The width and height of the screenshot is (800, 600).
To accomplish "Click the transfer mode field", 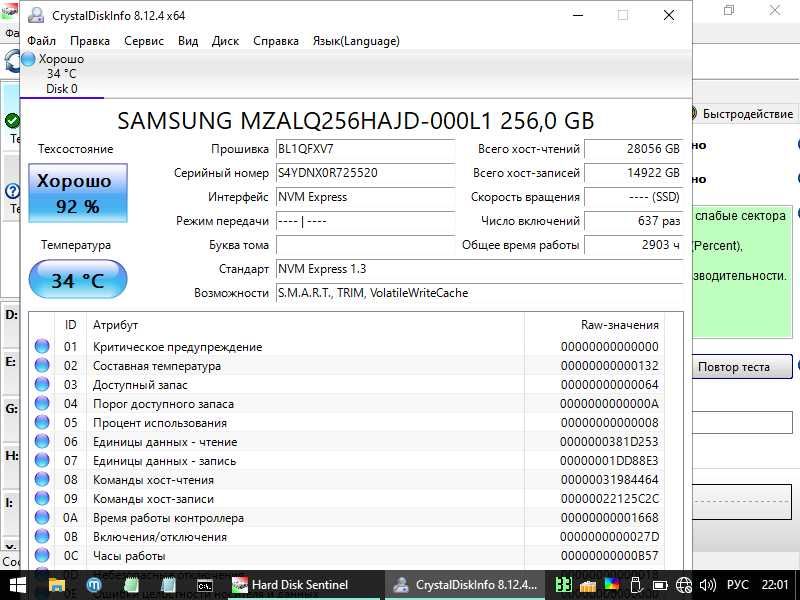I will click(365, 221).
